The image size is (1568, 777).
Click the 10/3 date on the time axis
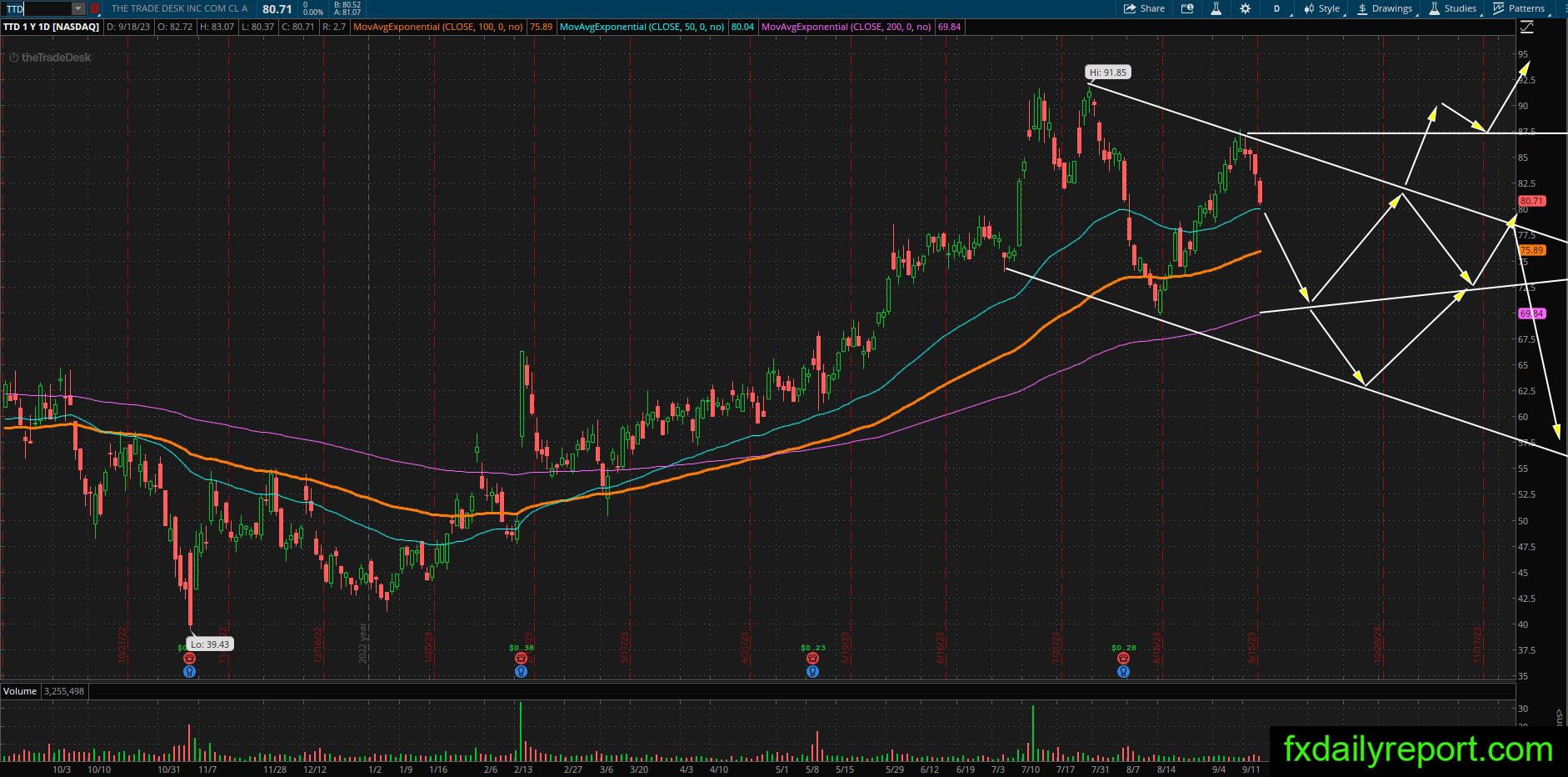(x=61, y=769)
